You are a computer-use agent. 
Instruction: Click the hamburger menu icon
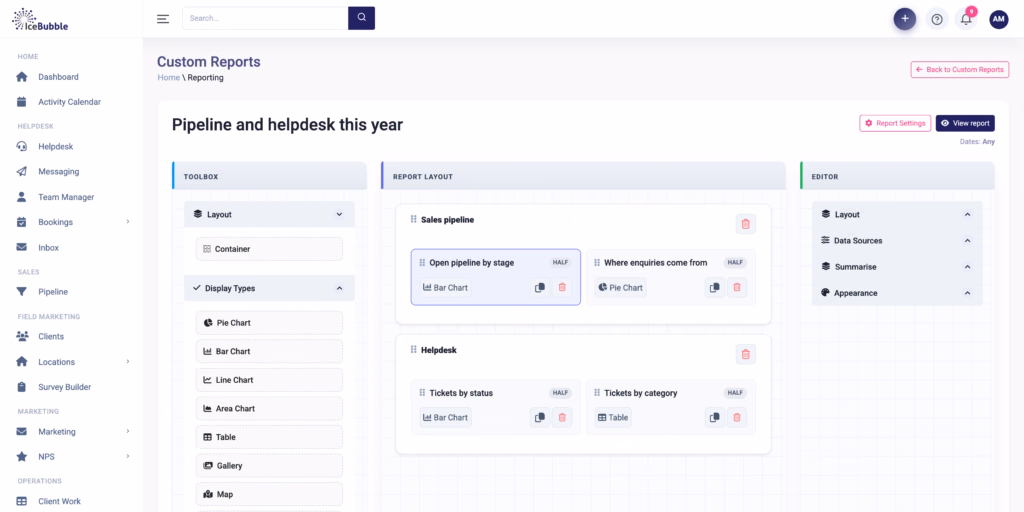point(163,19)
